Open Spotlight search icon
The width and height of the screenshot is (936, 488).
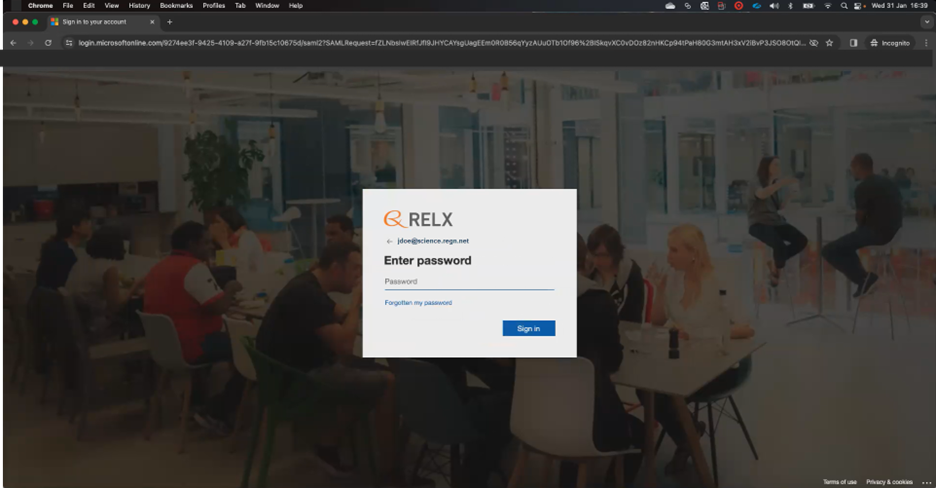tap(843, 5)
